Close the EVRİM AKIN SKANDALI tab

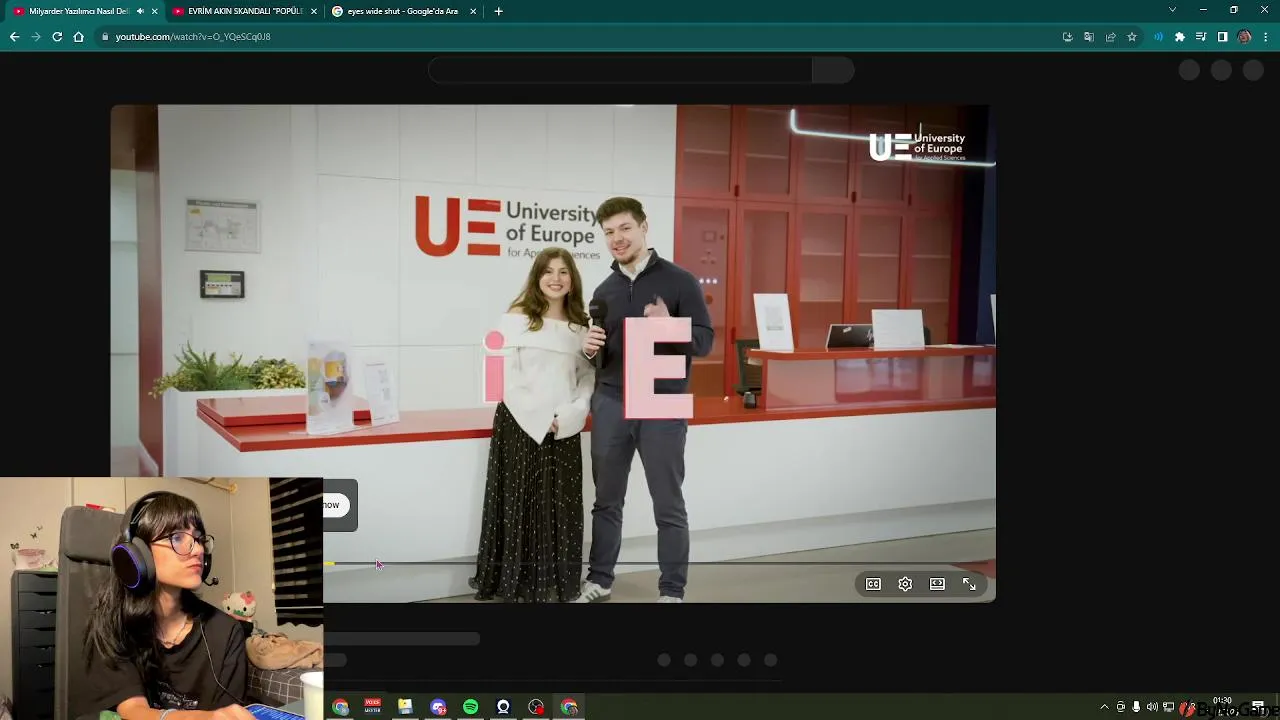click(314, 11)
